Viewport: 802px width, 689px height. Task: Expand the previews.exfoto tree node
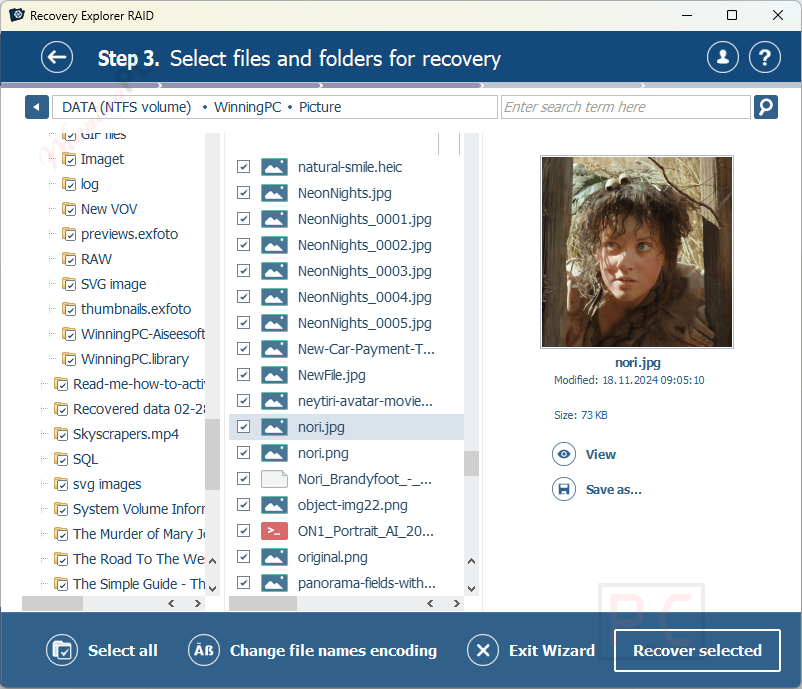[52, 234]
